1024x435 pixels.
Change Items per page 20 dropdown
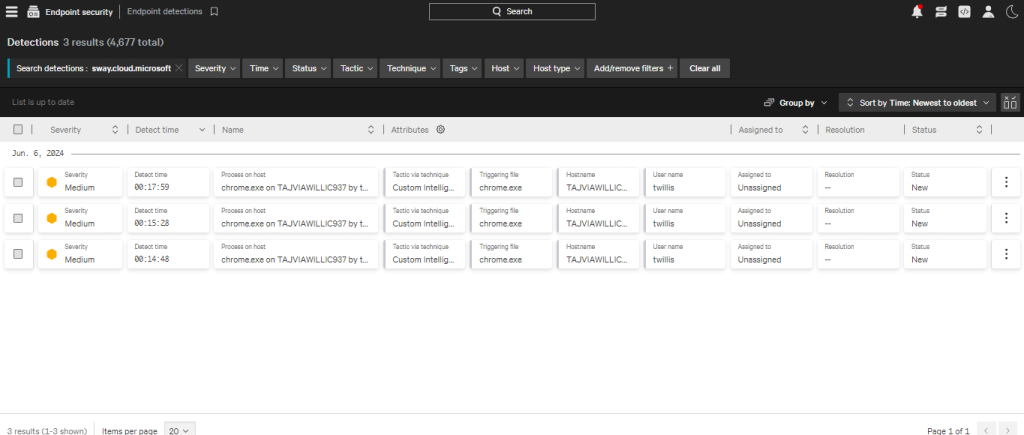click(179, 430)
